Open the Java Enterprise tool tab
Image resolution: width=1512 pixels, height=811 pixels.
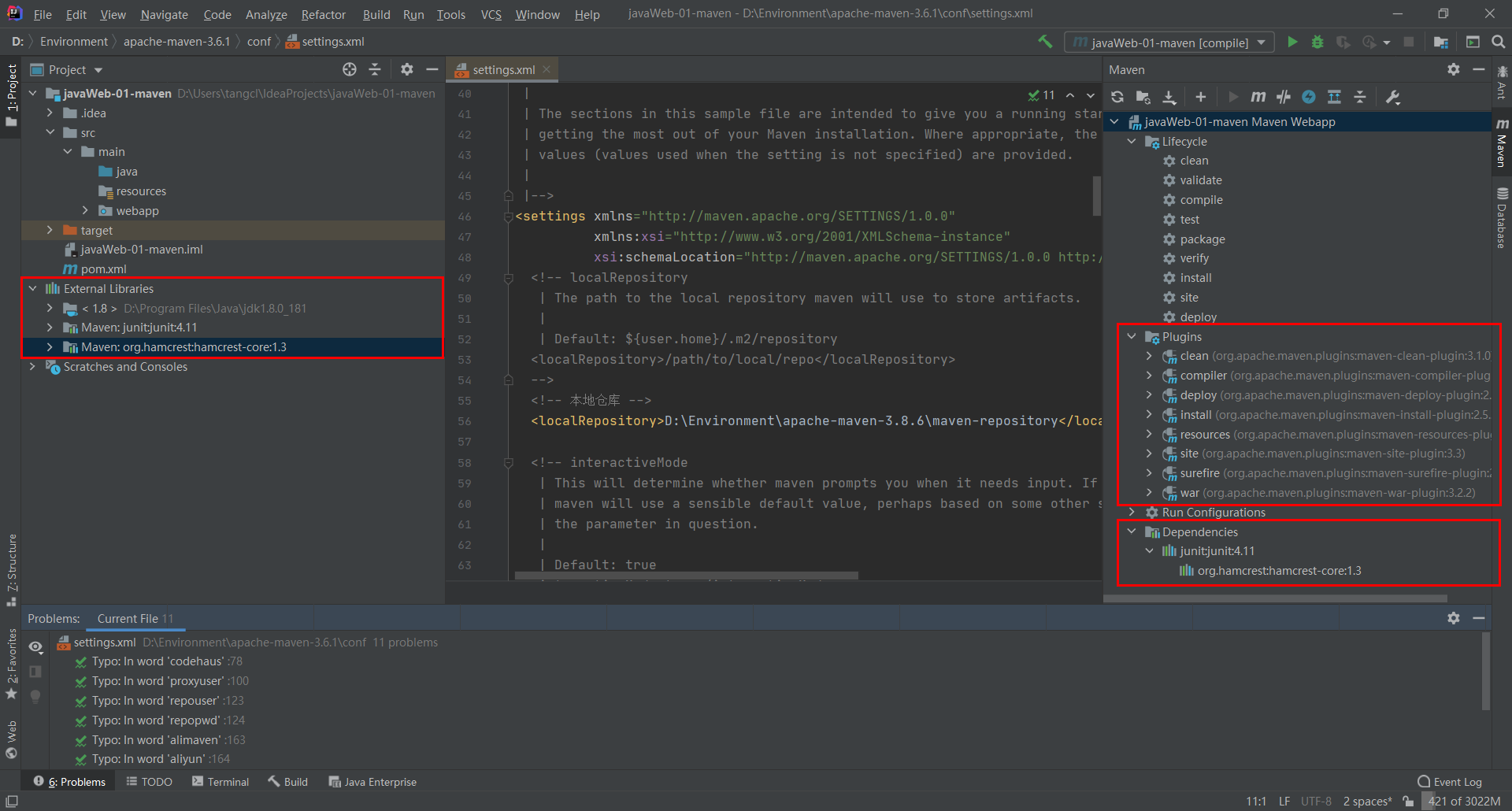point(373,782)
